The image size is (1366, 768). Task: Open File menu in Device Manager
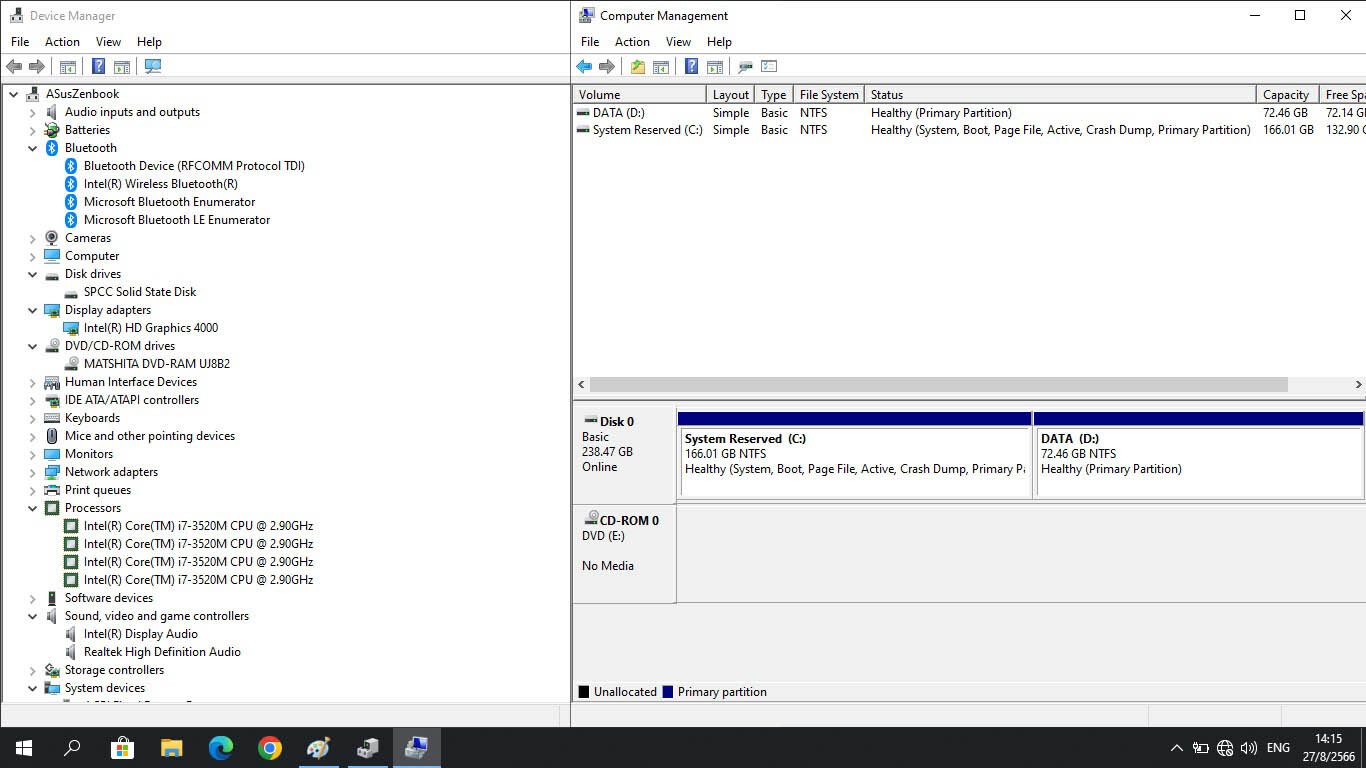tap(20, 42)
